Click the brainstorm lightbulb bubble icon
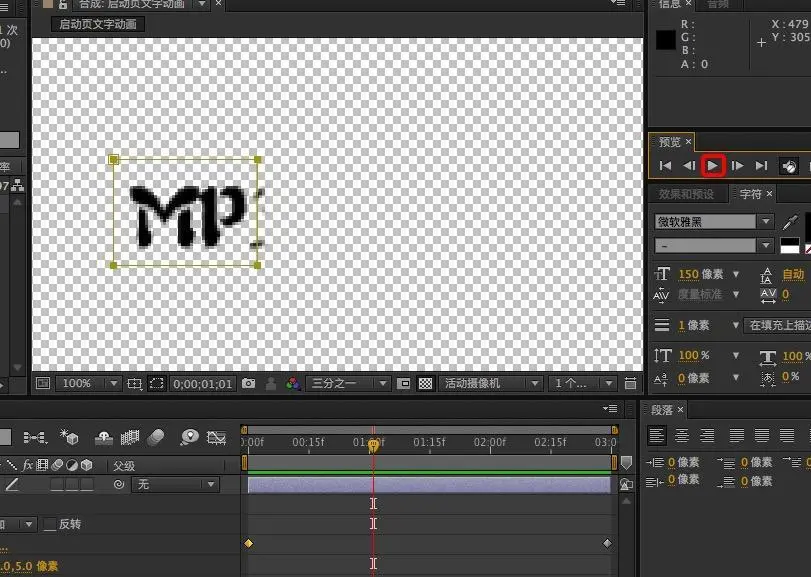The image size is (811, 577). tap(189, 437)
